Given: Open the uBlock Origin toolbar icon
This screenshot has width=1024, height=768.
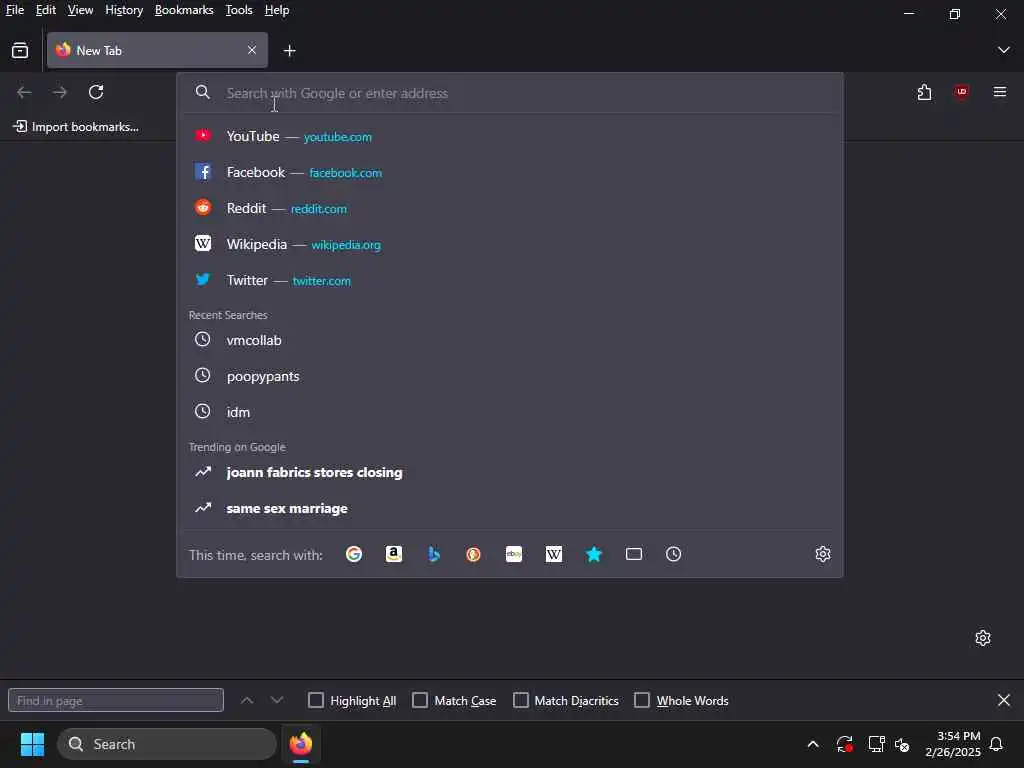Looking at the screenshot, I should [961, 92].
